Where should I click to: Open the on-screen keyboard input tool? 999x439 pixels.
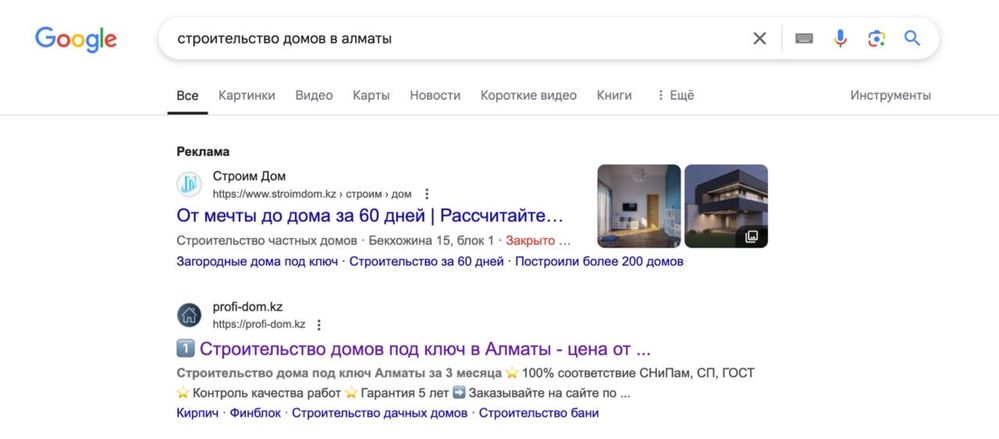[x=804, y=39]
